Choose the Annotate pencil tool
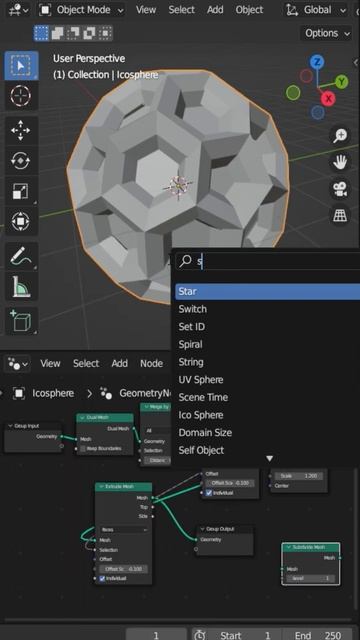 20,256
